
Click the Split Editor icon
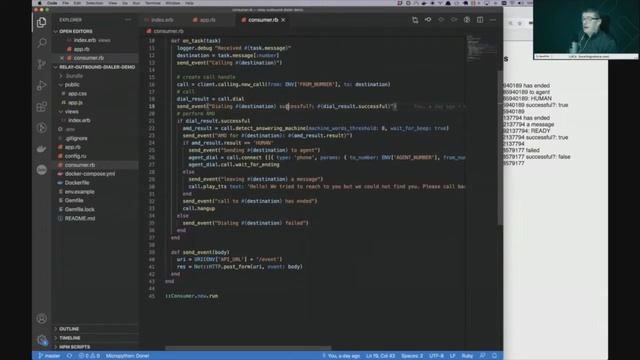(x=480, y=20)
